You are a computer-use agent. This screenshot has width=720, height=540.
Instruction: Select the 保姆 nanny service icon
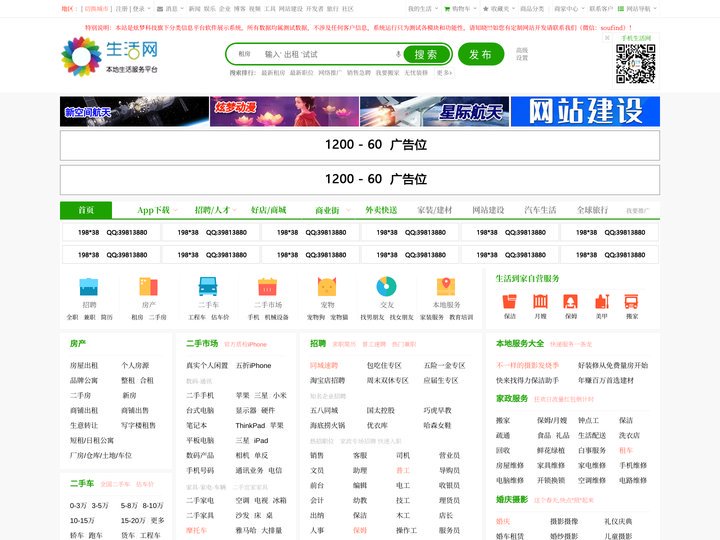click(x=571, y=302)
